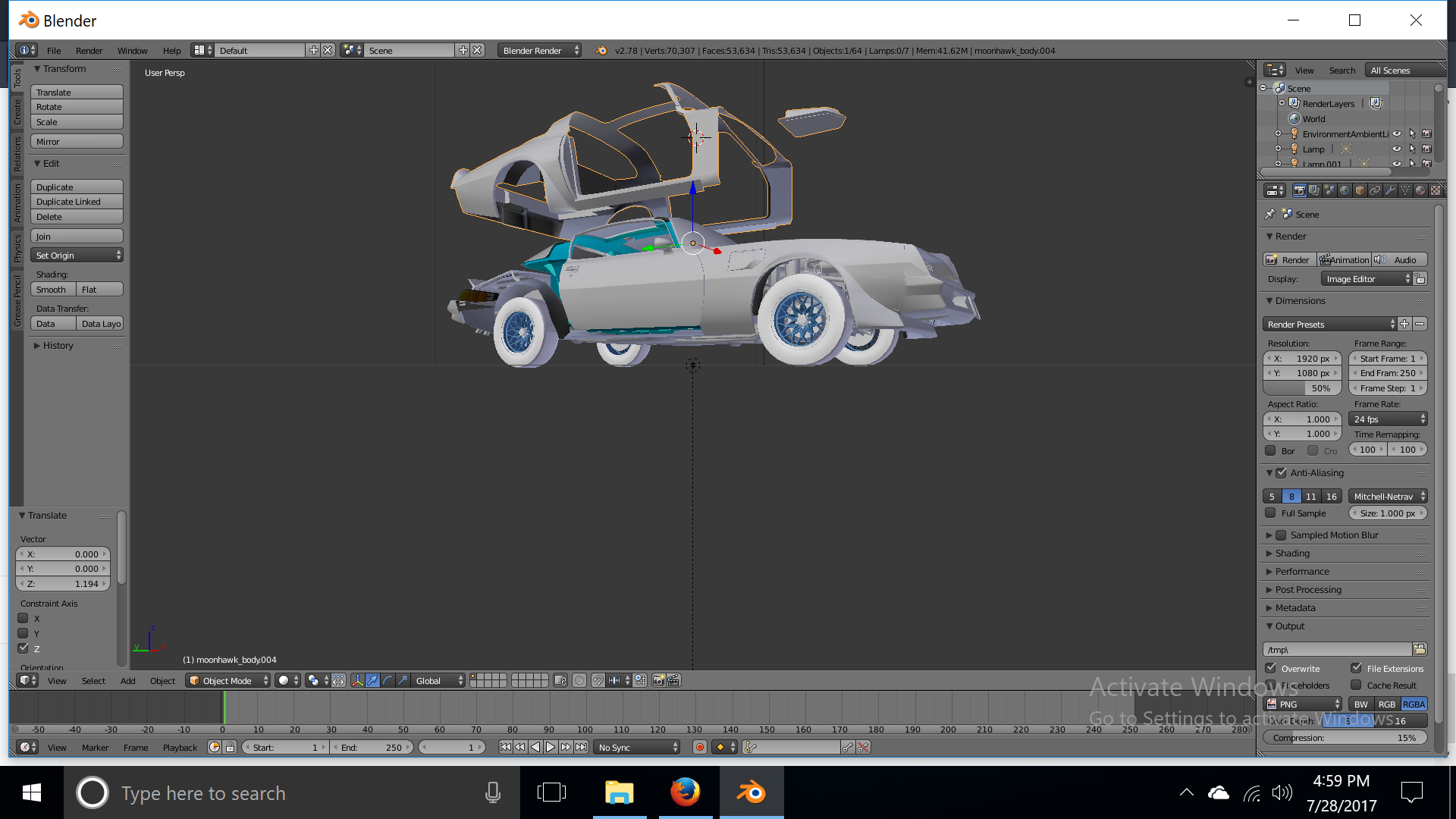Open the Constraints properties tab chain icon

(1375, 190)
